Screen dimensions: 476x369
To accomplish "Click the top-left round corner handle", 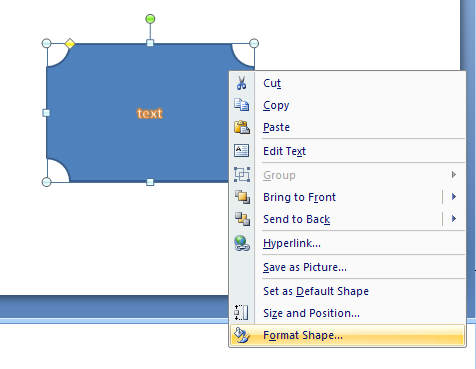I will tap(47, 43).
